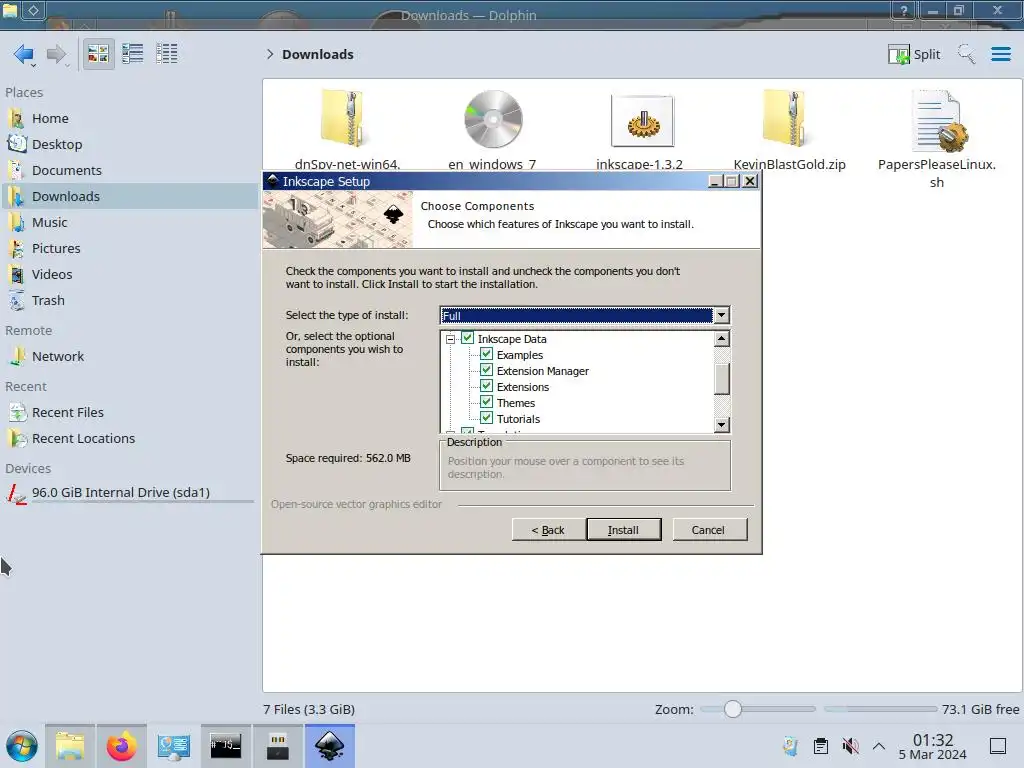Viewport: 1024px width, 768px height.
Task: Click the Dolphin zoom slider handle
Action: [x=733, y=709]
